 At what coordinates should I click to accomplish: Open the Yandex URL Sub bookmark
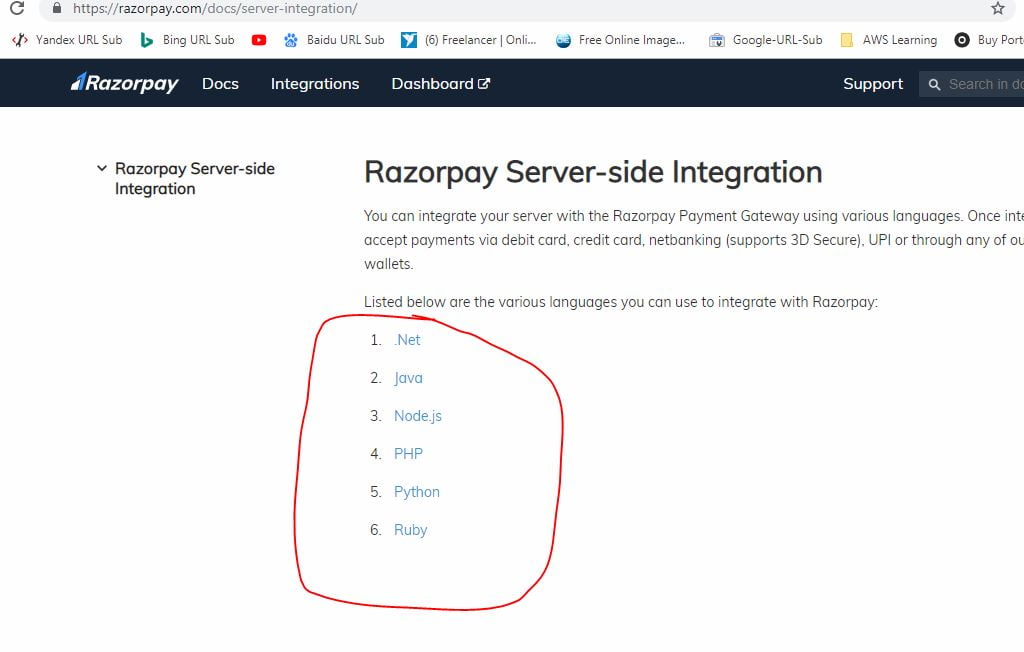(67, 40)
